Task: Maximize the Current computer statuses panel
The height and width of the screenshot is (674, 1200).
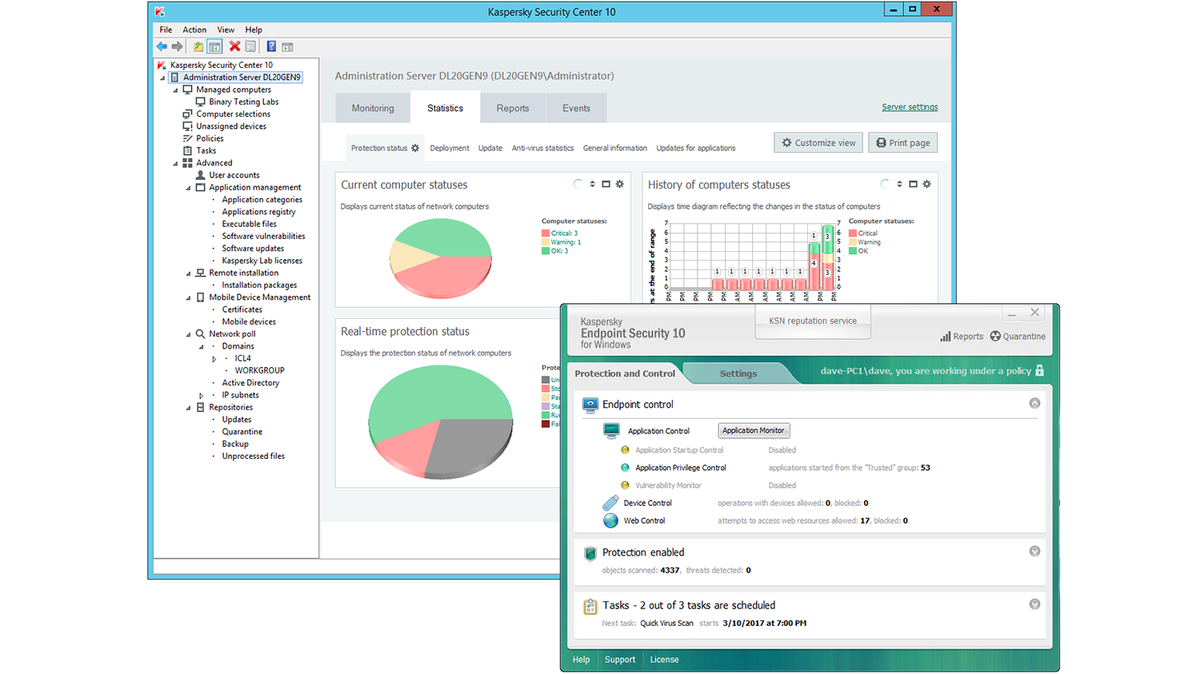Action: pos(606,184)
